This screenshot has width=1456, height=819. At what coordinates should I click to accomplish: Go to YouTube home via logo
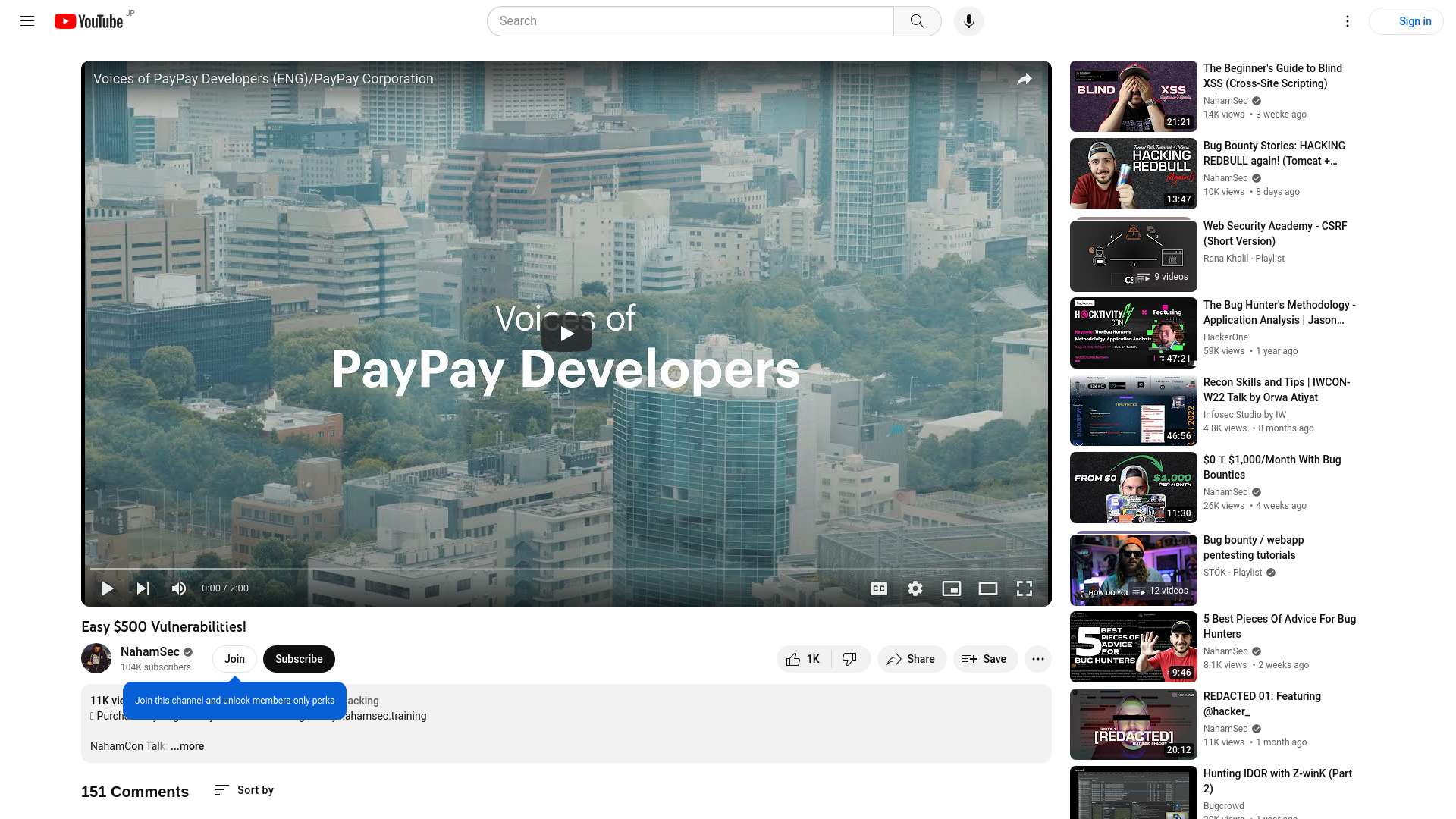tap(89, 21)
